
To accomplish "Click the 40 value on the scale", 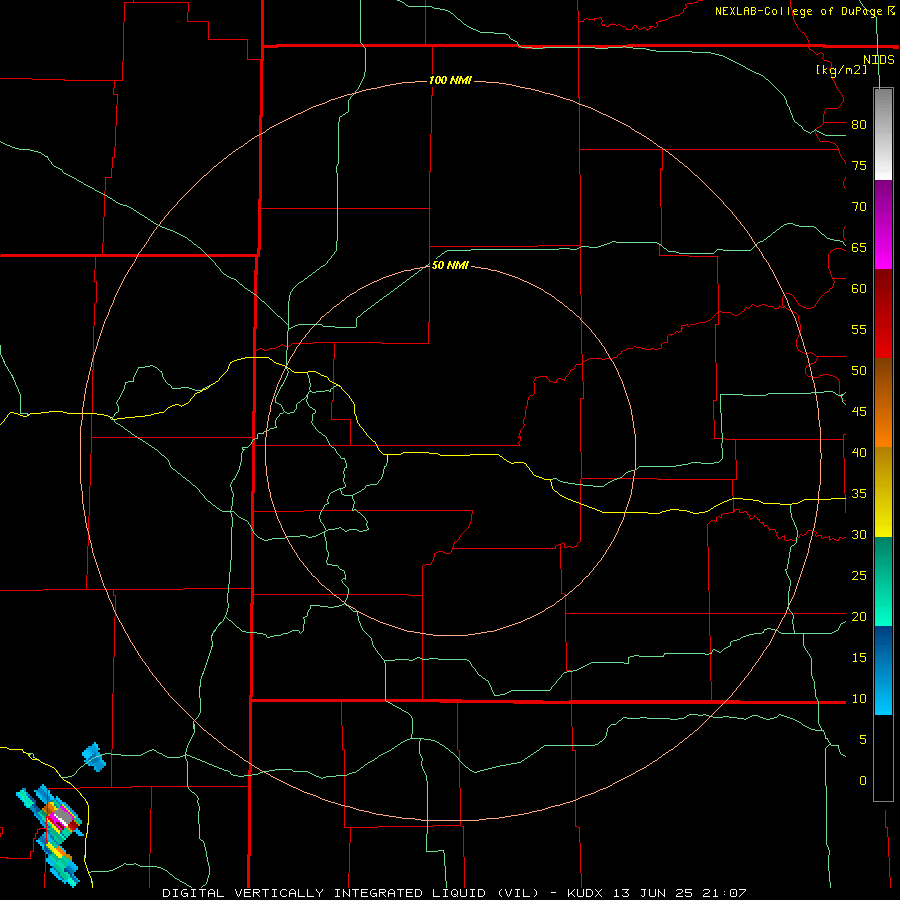I will pyautogui.click(x=859, y=453).
